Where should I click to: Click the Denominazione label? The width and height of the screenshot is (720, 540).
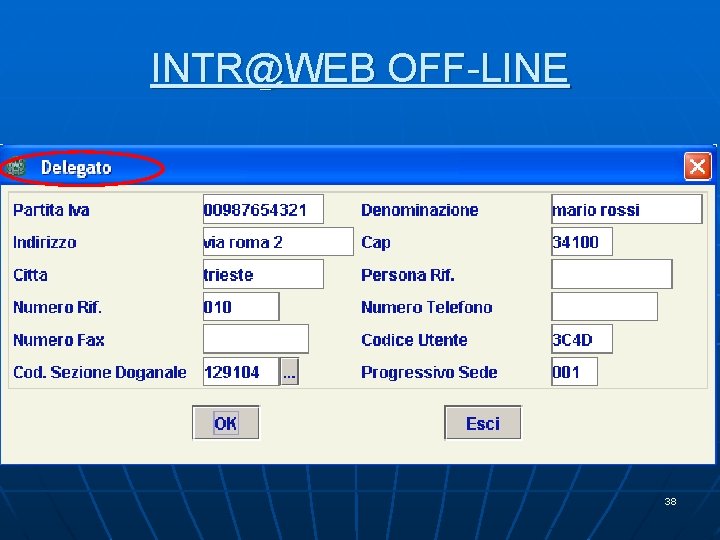click(x=420, y=210)
